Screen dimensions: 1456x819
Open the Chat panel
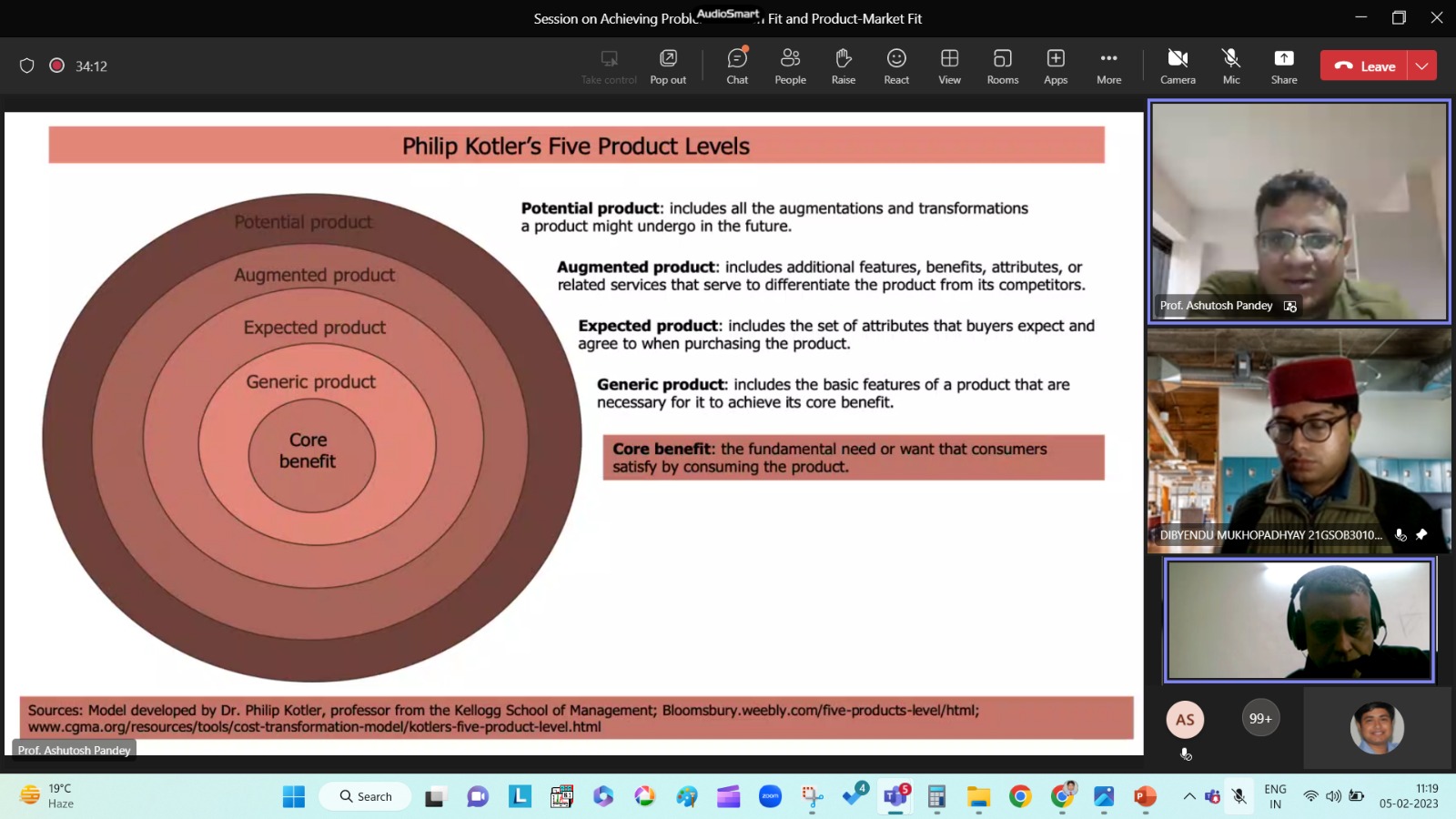click(x=737, y=66)
